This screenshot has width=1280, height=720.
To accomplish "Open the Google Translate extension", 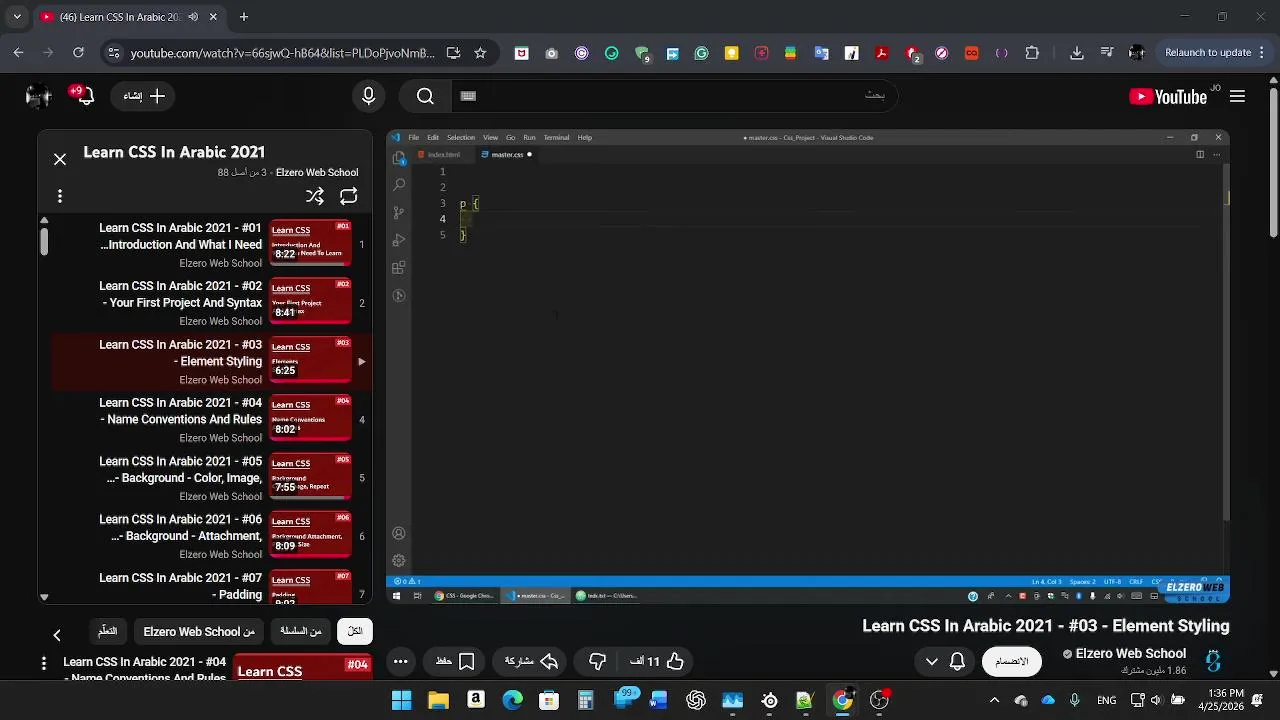I will (822, 53).
